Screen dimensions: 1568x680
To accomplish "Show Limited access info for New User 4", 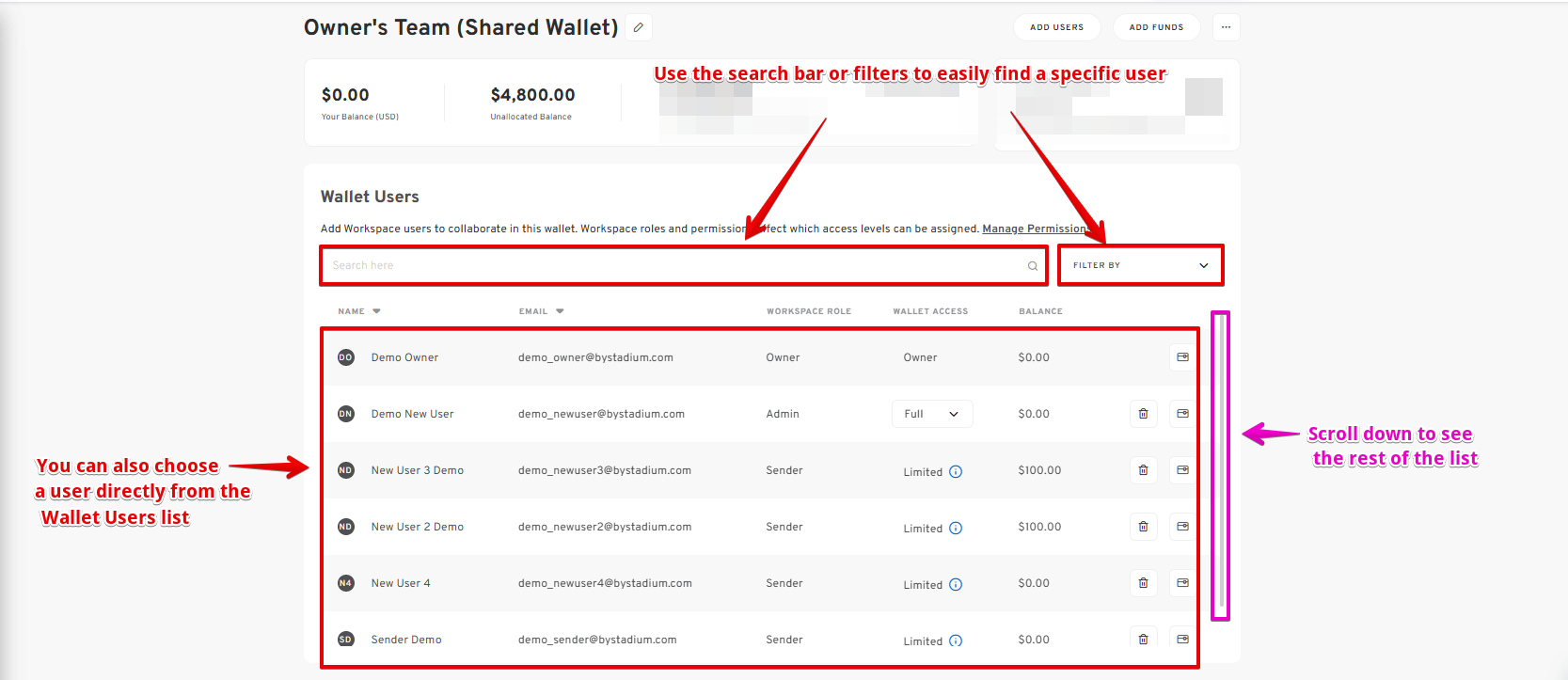I will coord(956,585).
